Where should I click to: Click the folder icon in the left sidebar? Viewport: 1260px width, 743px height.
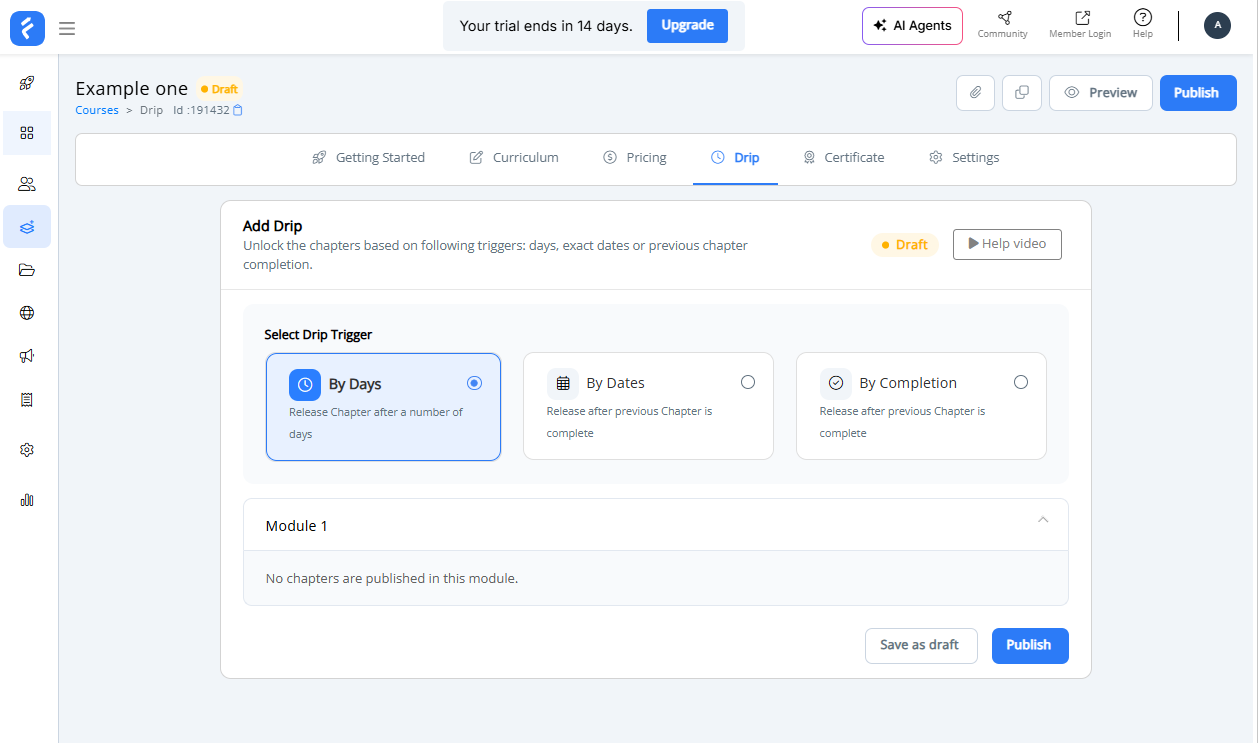coord(27,270)
